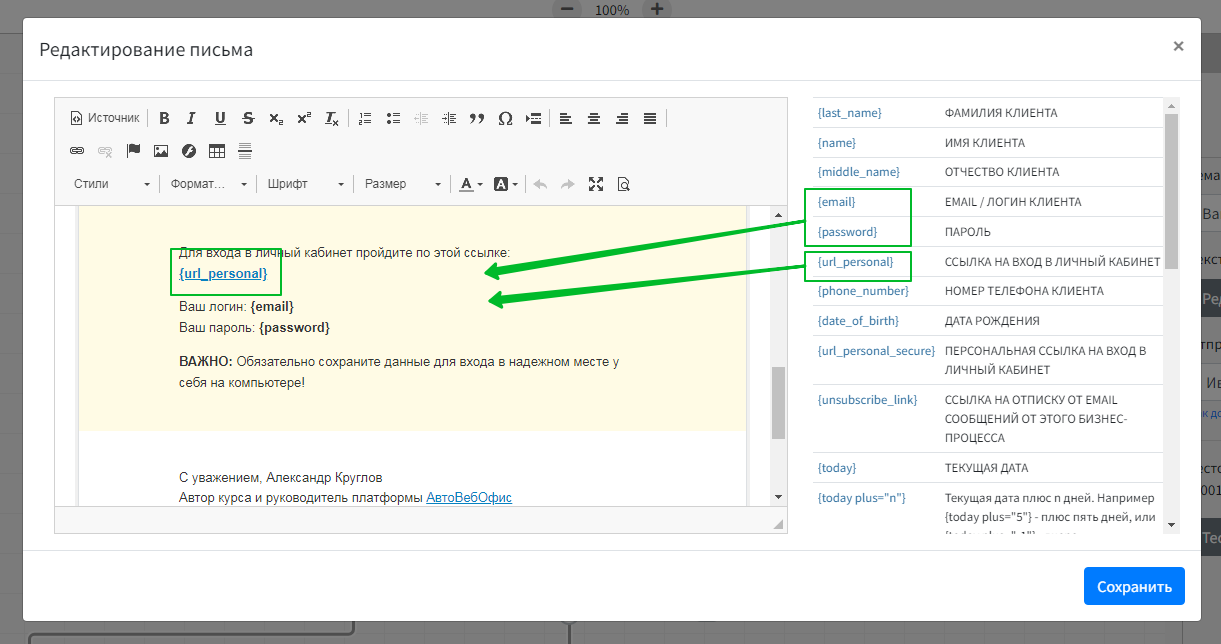The height and width of the screenshot is (644, 1221).
Task: Click the {url_personal_secure} variable in the list
Action: (x=876, y=351)
